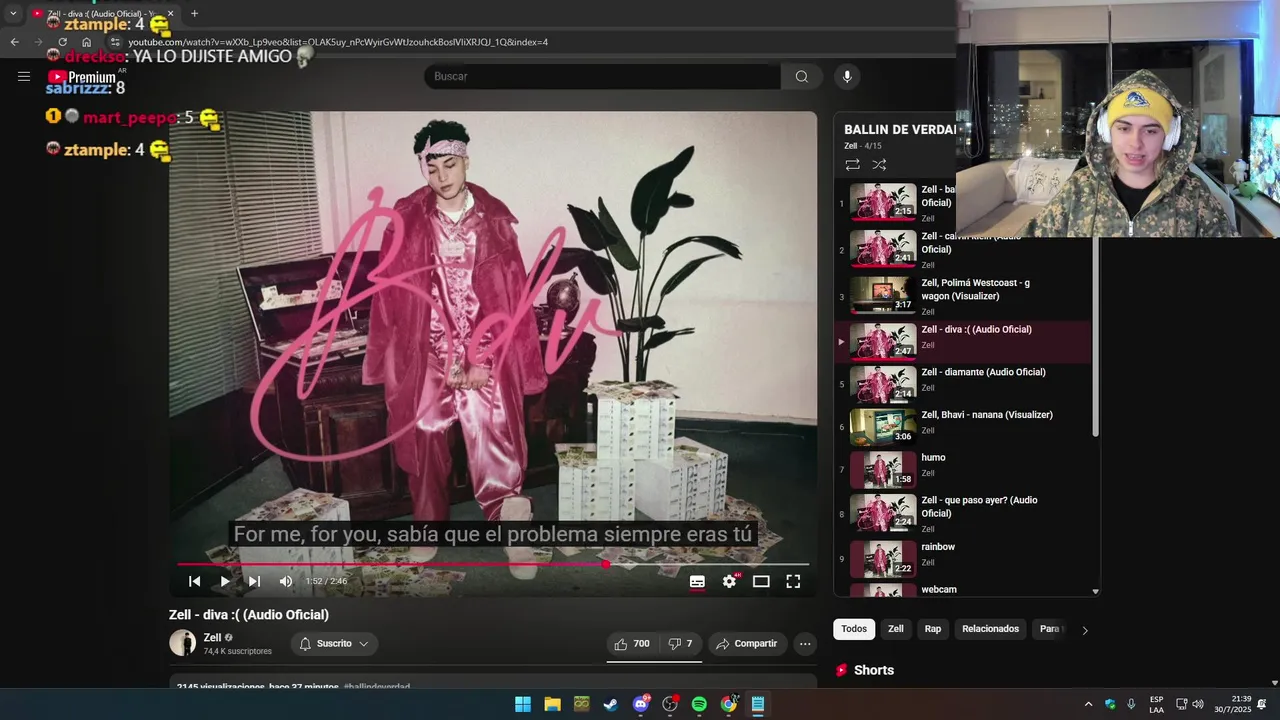Play humo in the playlist
Screen dimensions: 1280x720
click(x=963, y=470)
